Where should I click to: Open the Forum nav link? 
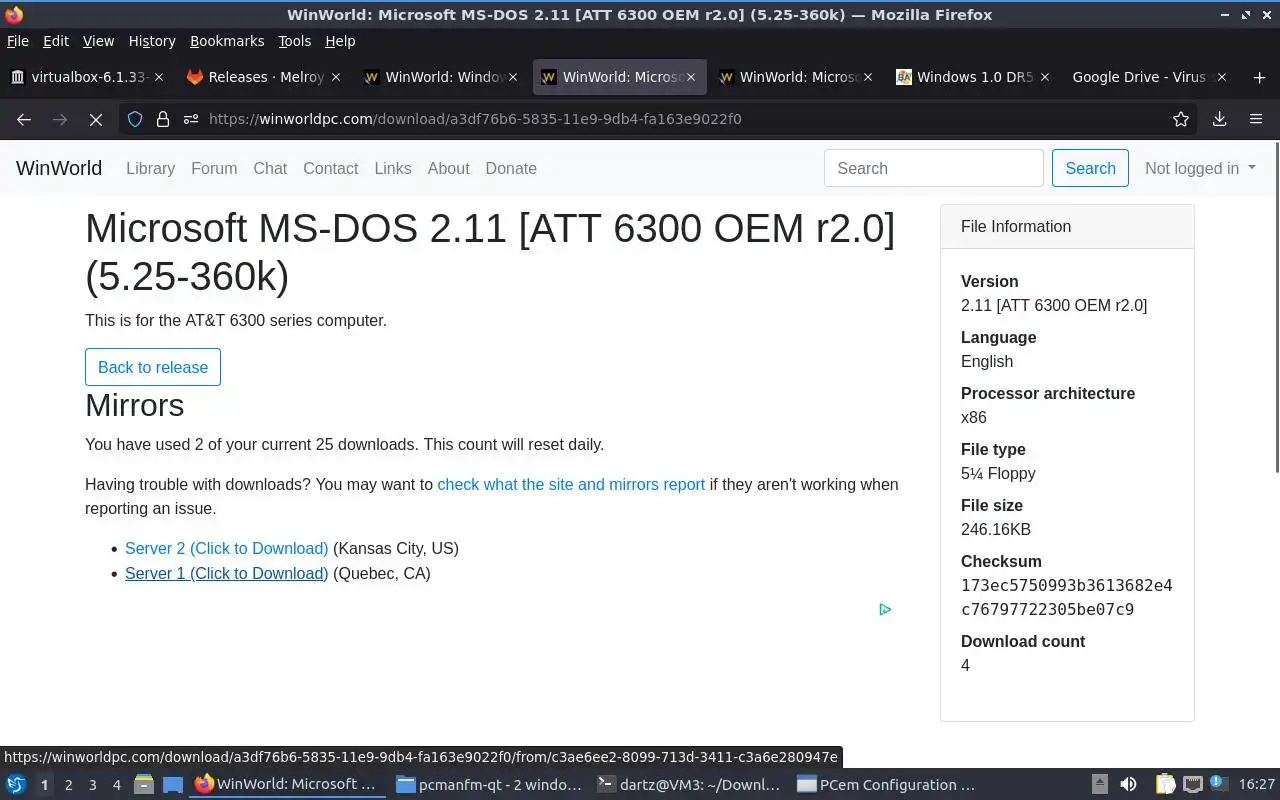(214, 168)
